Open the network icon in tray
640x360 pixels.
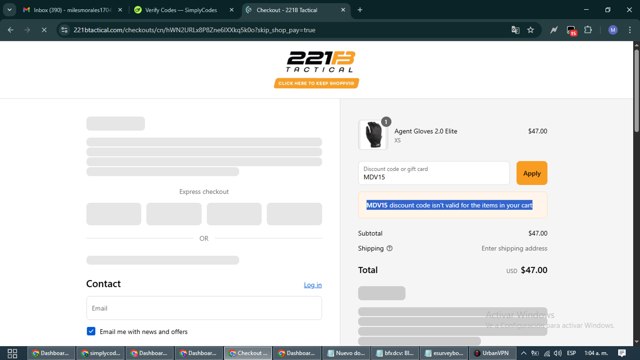click(x=547, y=353)
